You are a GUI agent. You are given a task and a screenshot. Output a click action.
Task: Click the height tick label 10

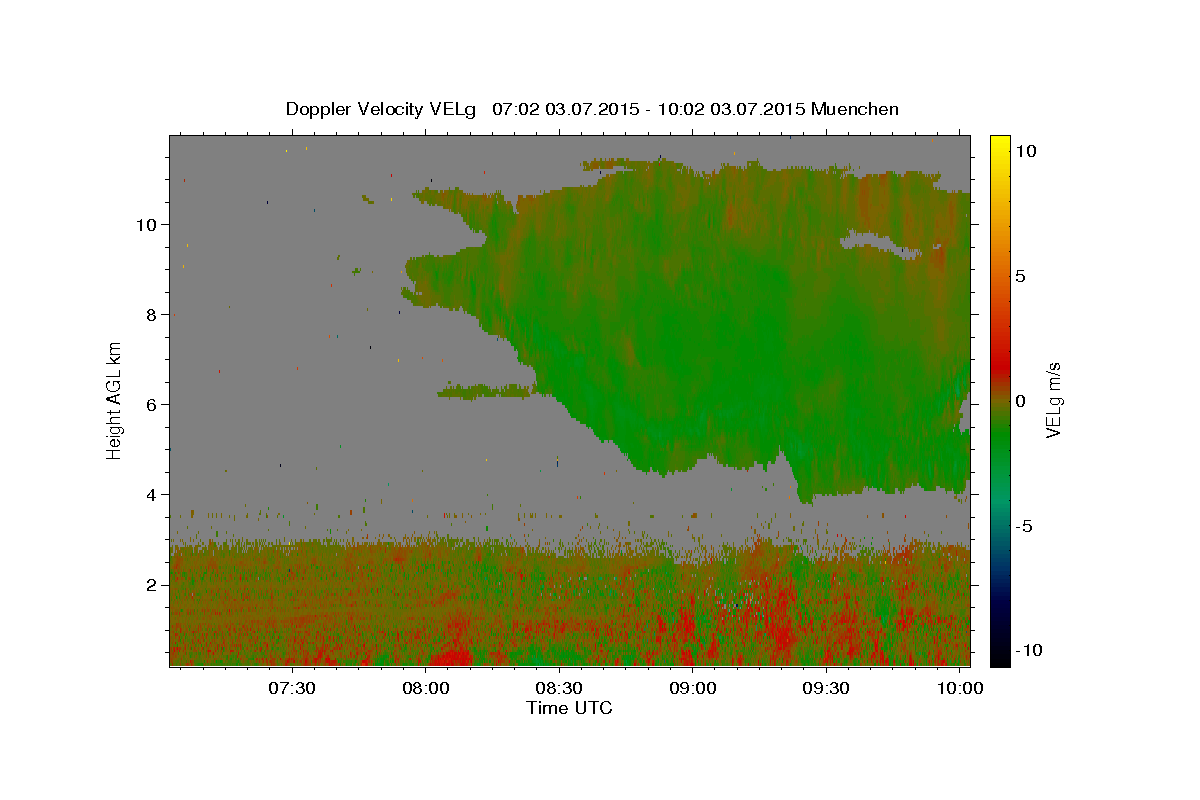point(146,224)
